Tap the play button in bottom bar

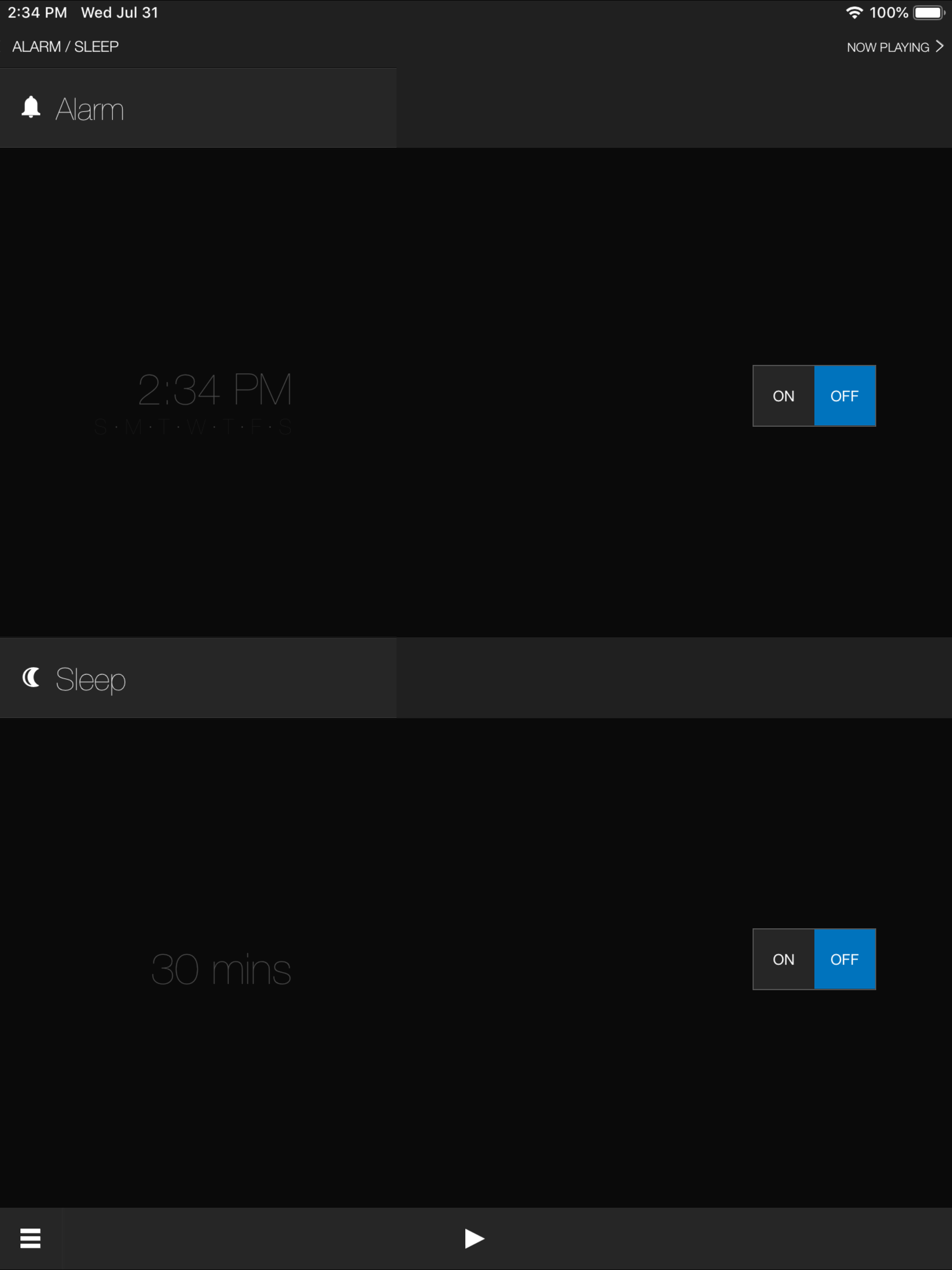coord(474,1238)
